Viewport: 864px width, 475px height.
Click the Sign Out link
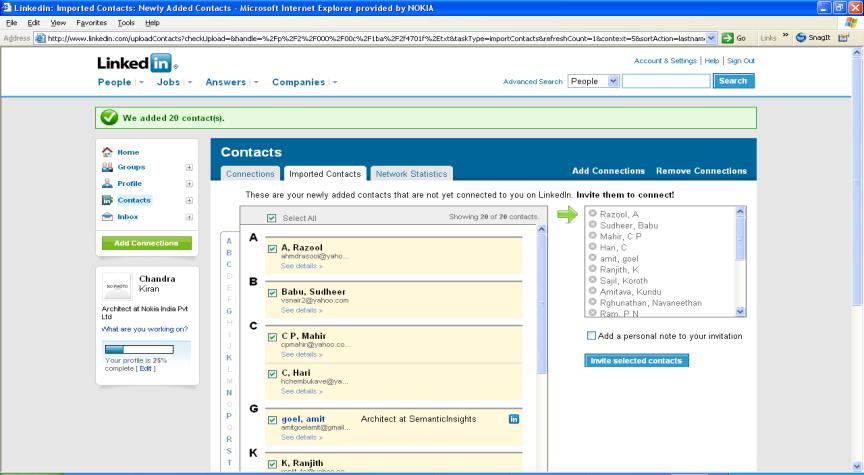click(741, 61)
